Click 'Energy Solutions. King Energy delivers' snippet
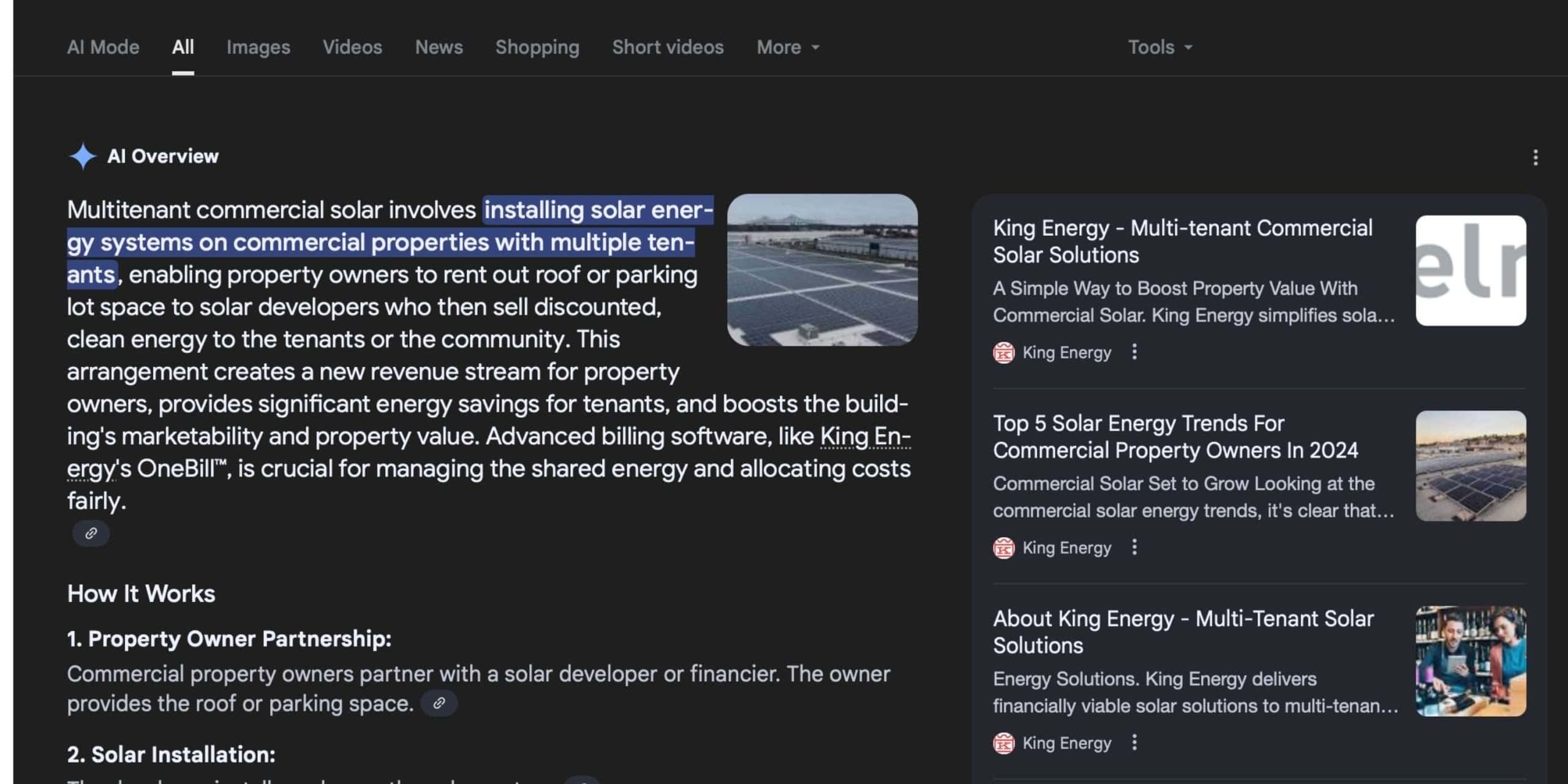 click(1196, 693)
